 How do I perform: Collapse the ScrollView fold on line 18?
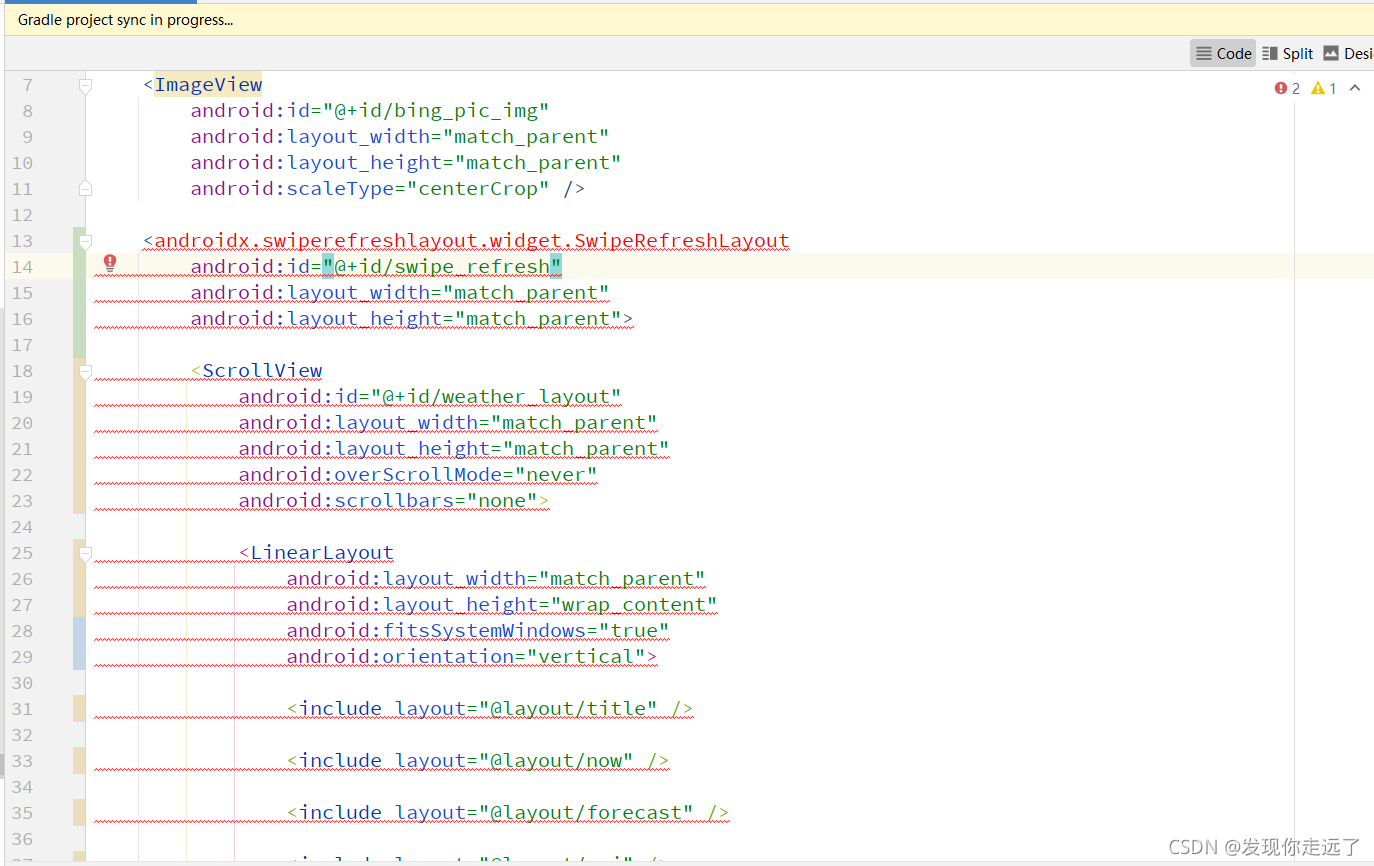pos(85,371)
